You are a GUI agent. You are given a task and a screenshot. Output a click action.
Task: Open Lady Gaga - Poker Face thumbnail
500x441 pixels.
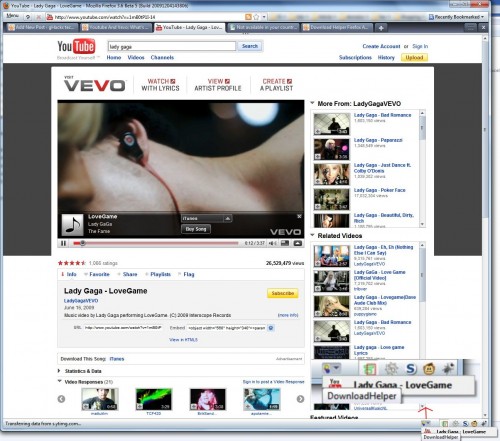(332, 199)
